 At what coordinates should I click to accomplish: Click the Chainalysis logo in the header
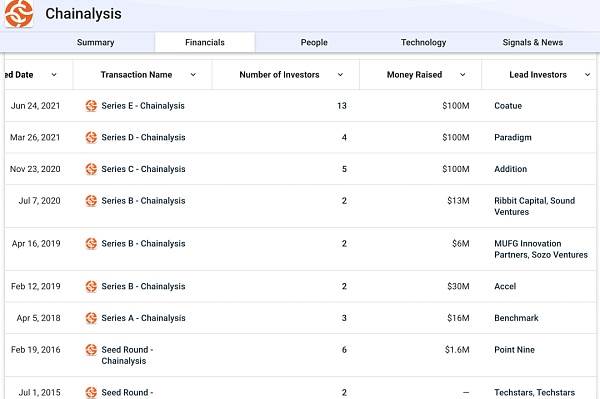click(18, 14)
